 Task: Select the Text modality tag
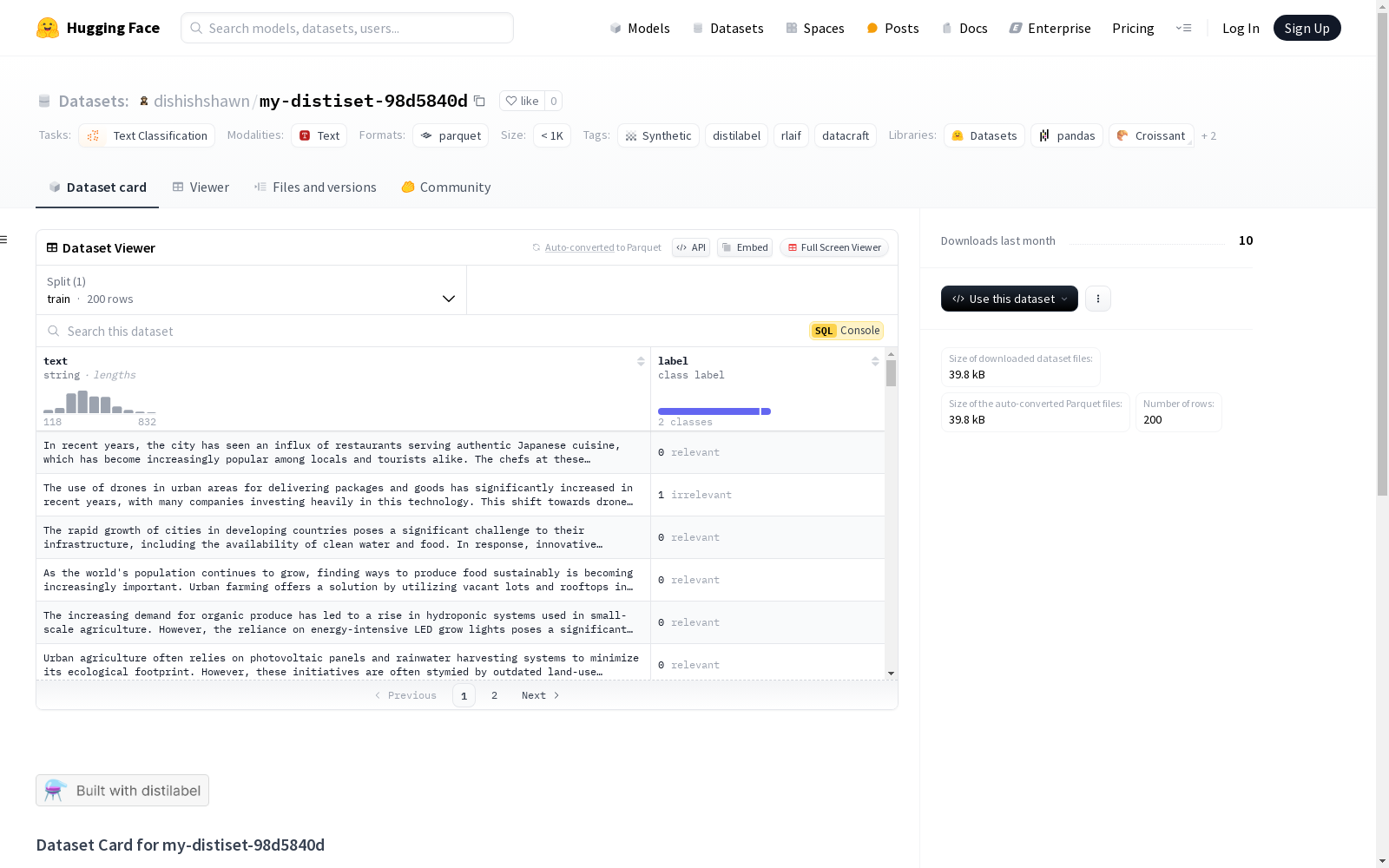[x=319, y=135]
